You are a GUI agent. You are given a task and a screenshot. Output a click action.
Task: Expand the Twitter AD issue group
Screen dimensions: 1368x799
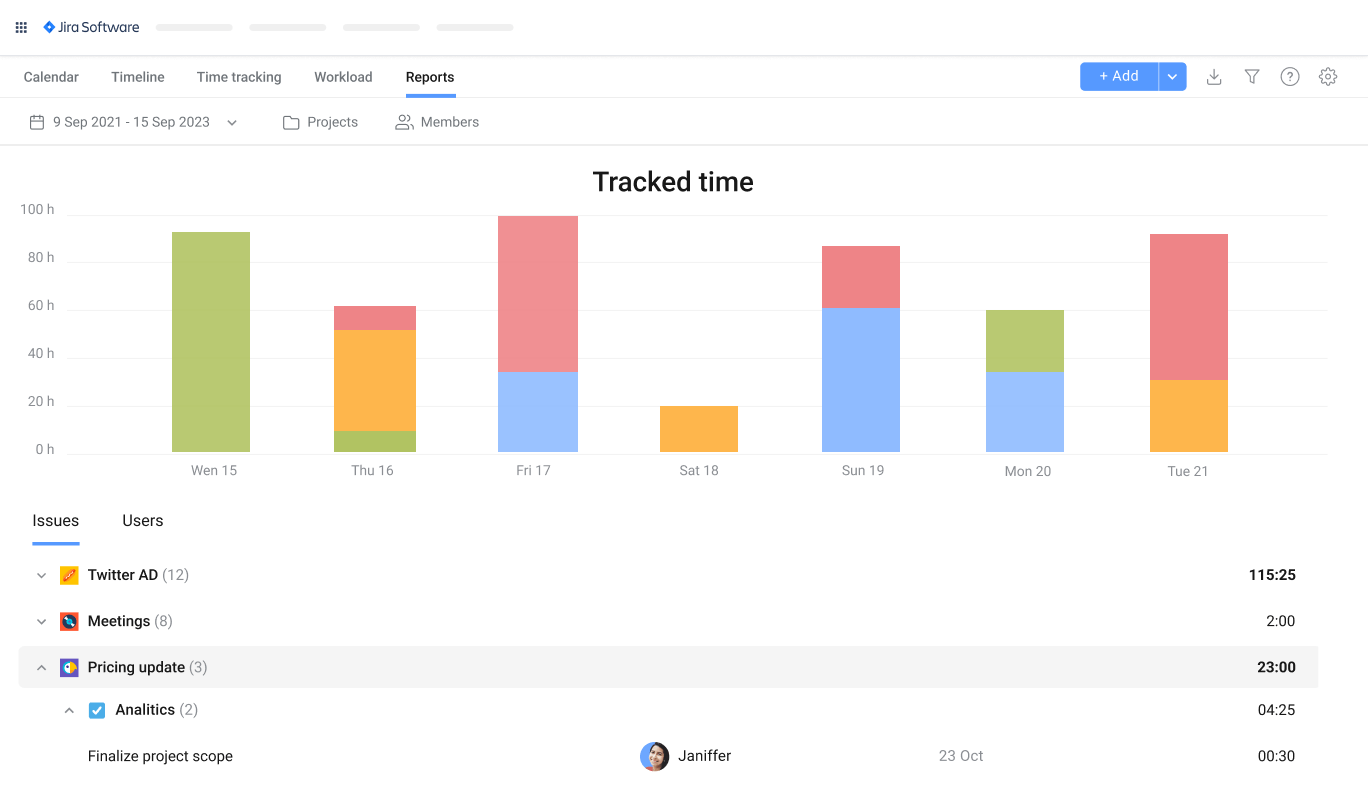tap(41, 575)
